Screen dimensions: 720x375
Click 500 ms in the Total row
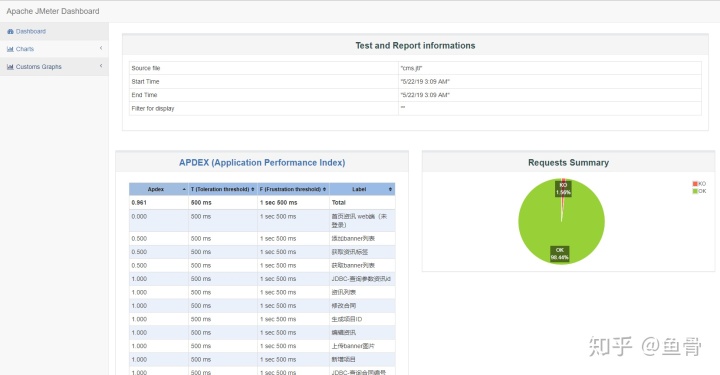pyautogui.click(x=201, y=202)
